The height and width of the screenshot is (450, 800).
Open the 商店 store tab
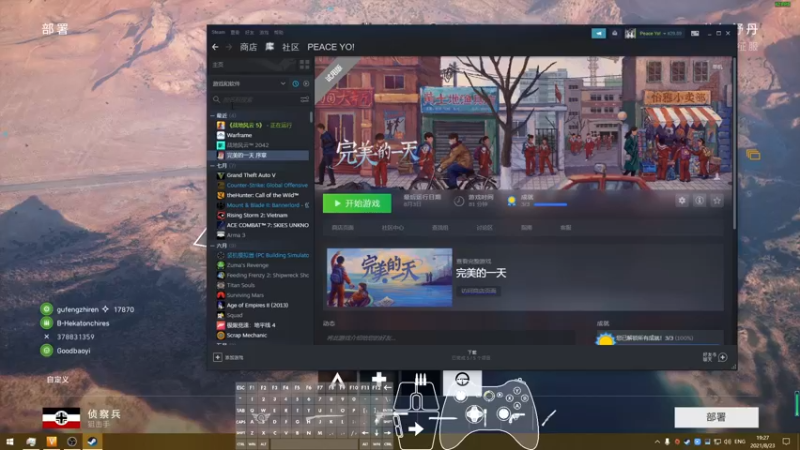pos(248,47)
